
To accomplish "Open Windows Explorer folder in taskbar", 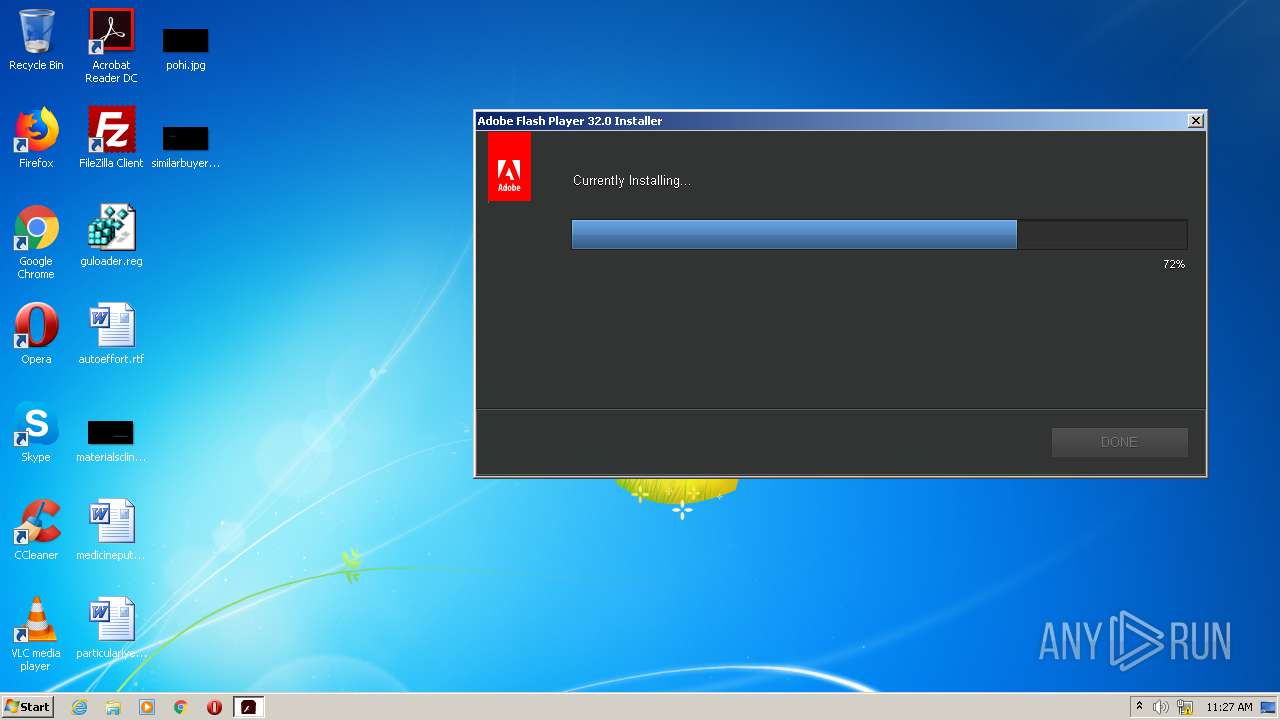I will 113,707.
